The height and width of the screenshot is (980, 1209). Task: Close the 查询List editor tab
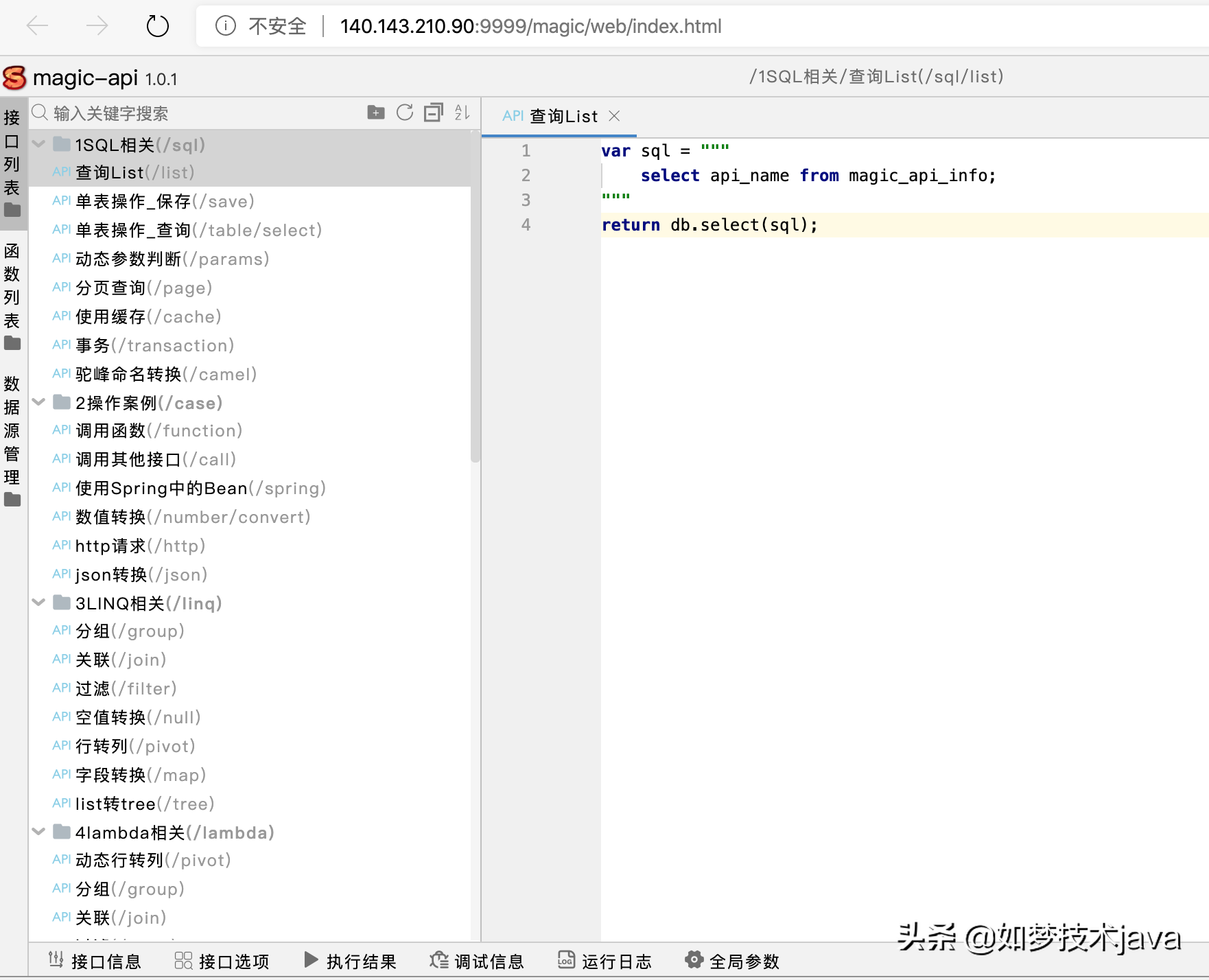(614, 116)
